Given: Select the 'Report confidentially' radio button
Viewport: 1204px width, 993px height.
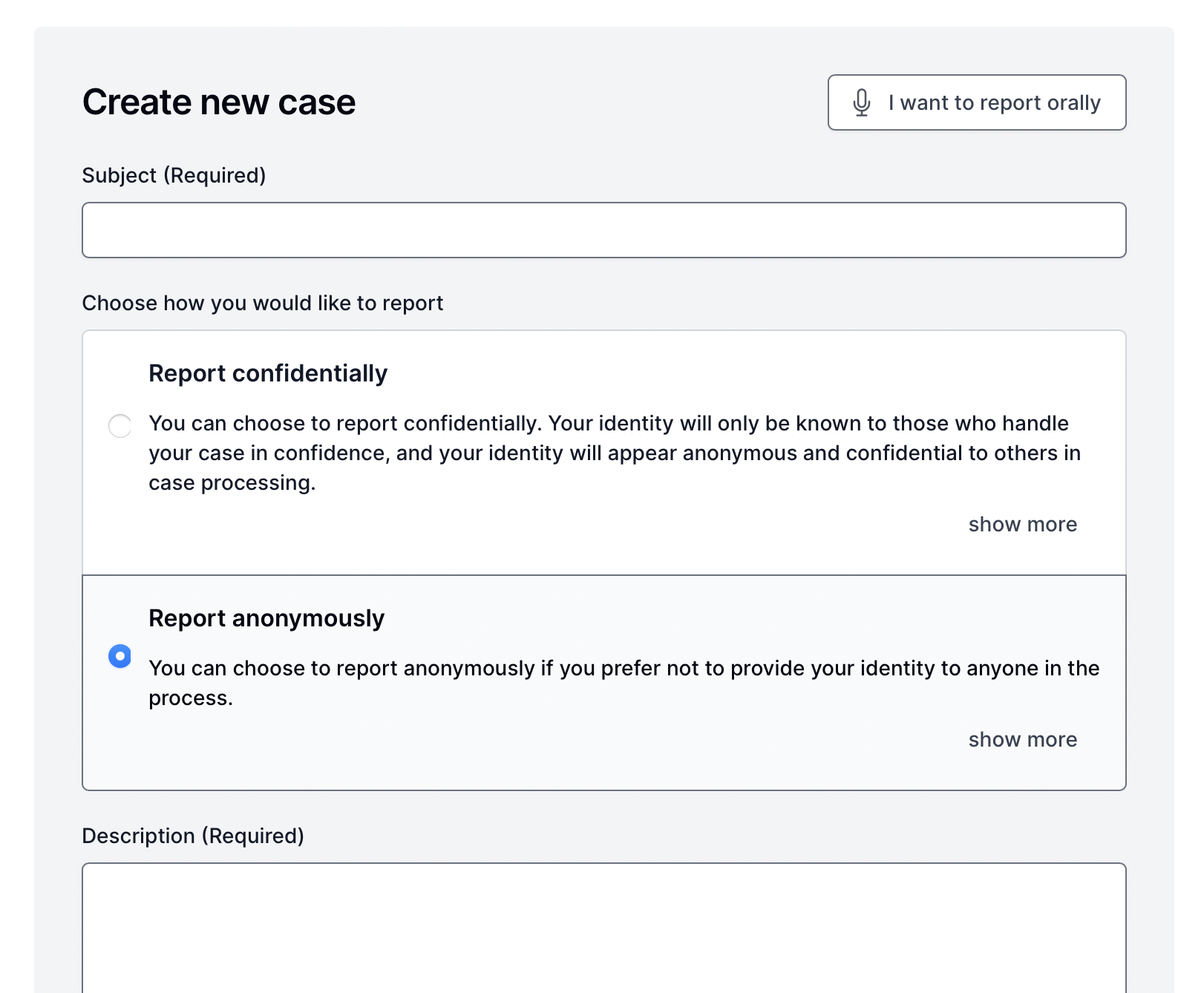Looking at the screenshot, I should coord(120,426).
